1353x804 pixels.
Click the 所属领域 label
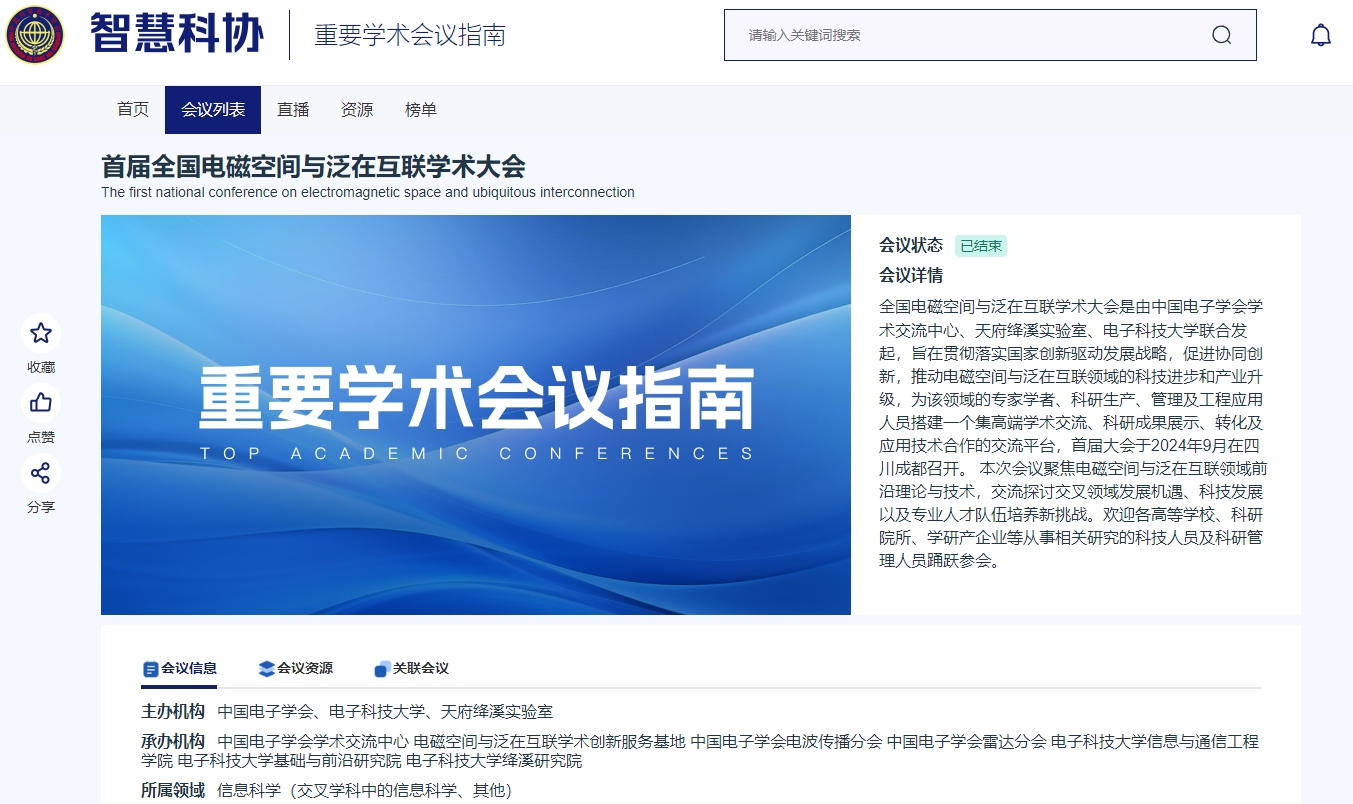point(173,791)
